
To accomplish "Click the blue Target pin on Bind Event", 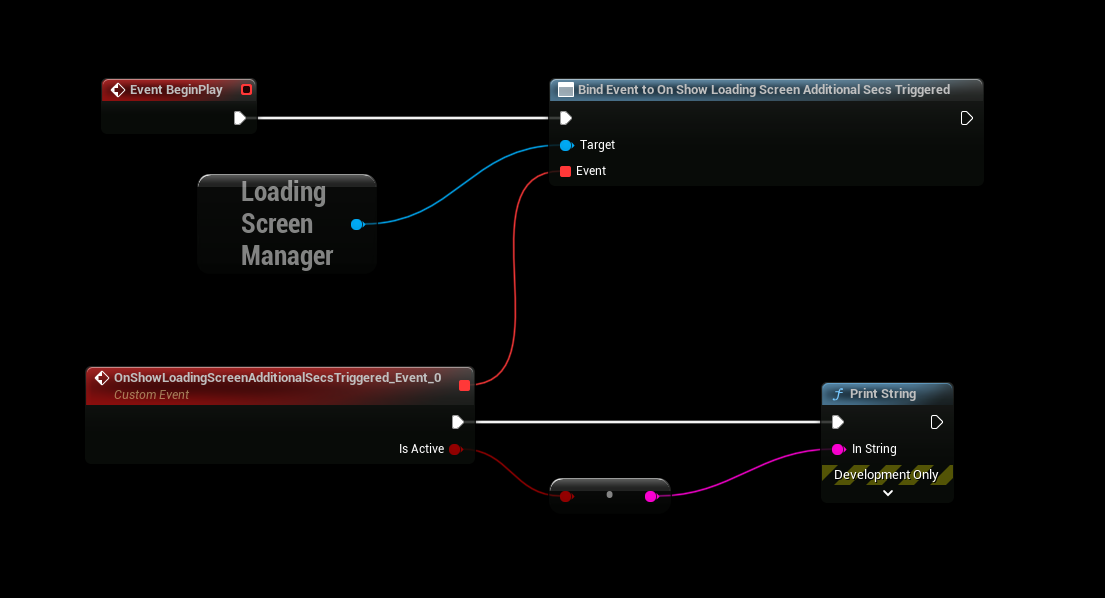I will 566,145.
